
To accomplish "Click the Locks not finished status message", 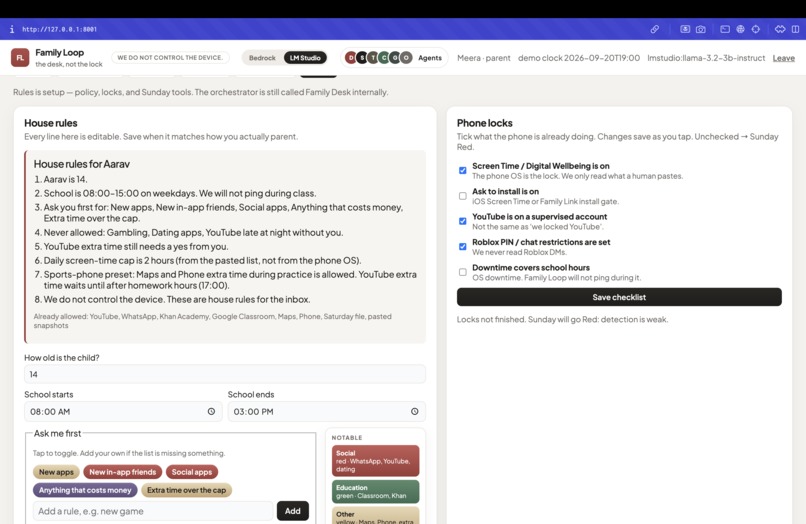I will (x=562, y=319).
